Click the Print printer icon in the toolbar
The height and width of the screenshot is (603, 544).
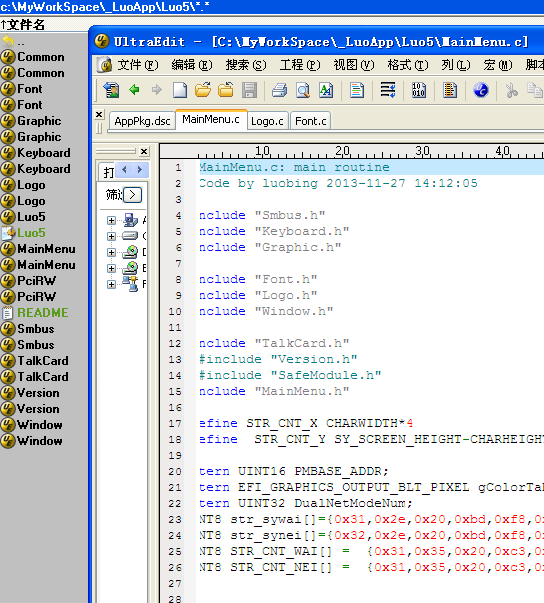[x=279, y=90]
